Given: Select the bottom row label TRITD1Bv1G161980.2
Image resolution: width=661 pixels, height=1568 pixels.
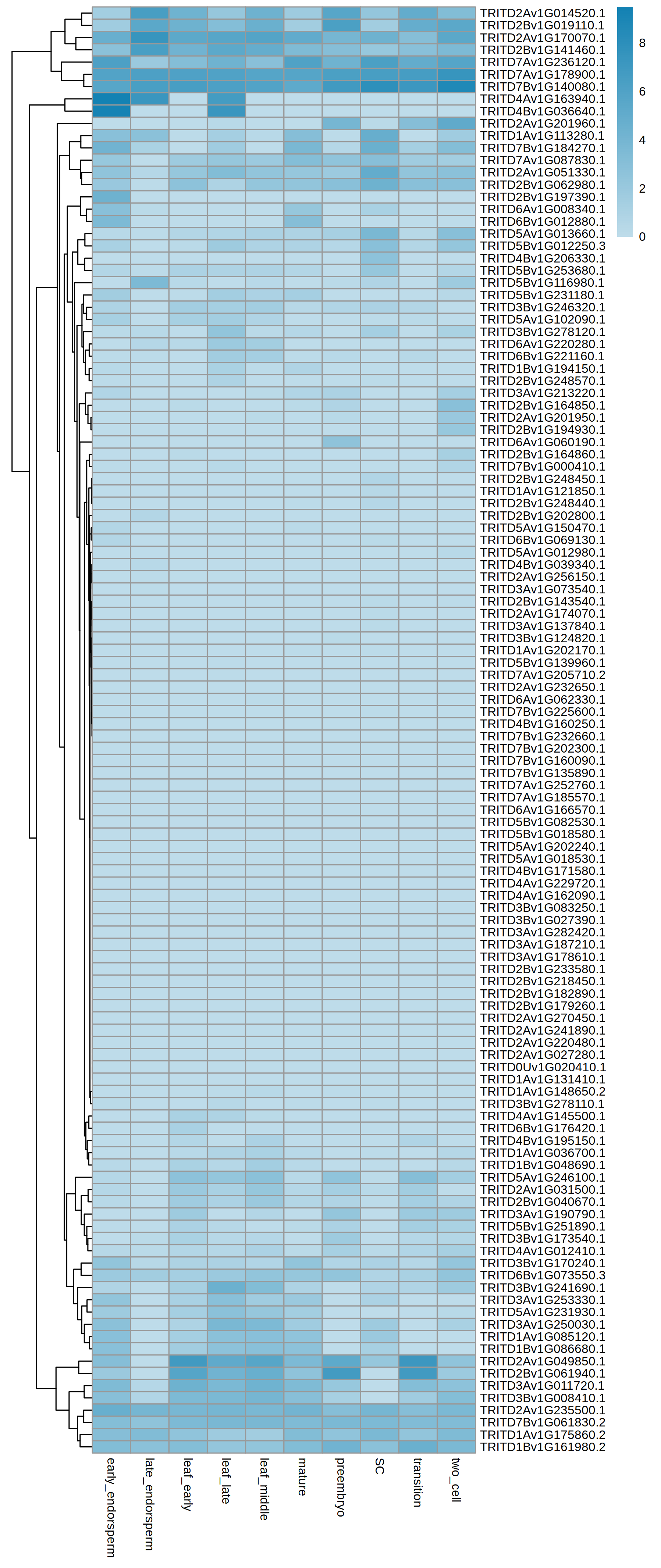Looking at the screenshot, I should tap(542, 1447).
